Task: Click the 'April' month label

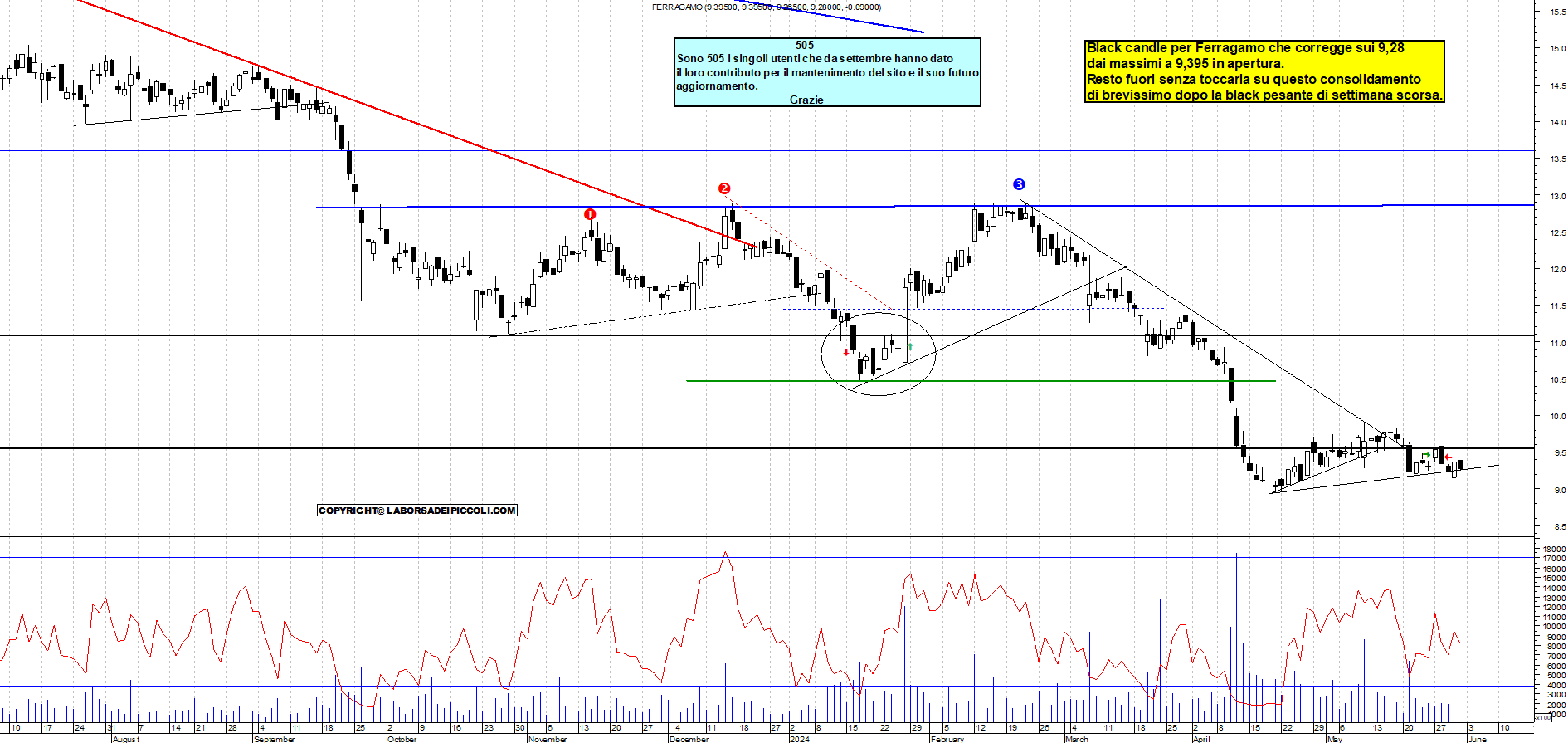Action: [1201, 739]
